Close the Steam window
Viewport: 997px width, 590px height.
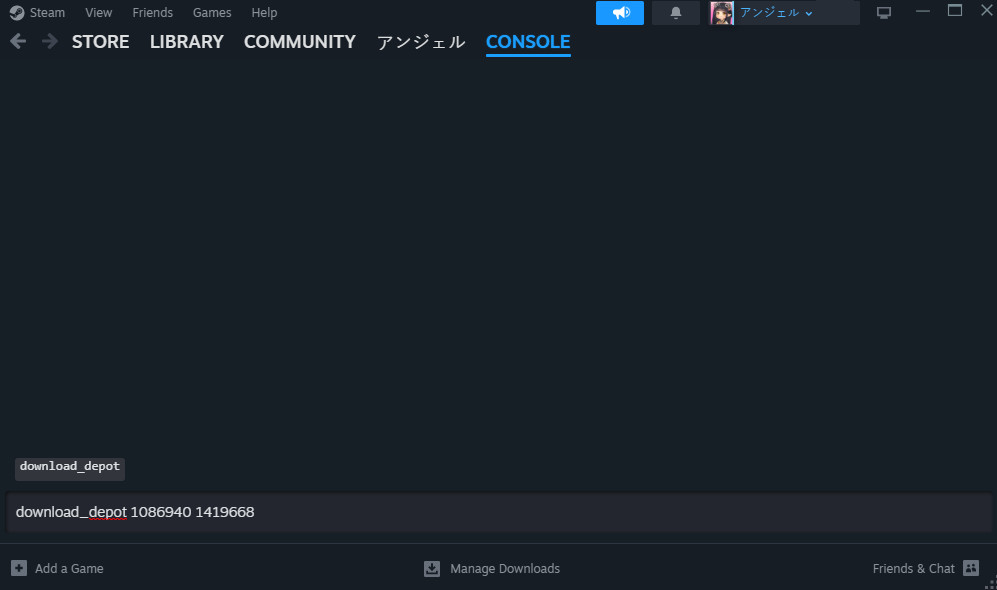tap(987, 10)
